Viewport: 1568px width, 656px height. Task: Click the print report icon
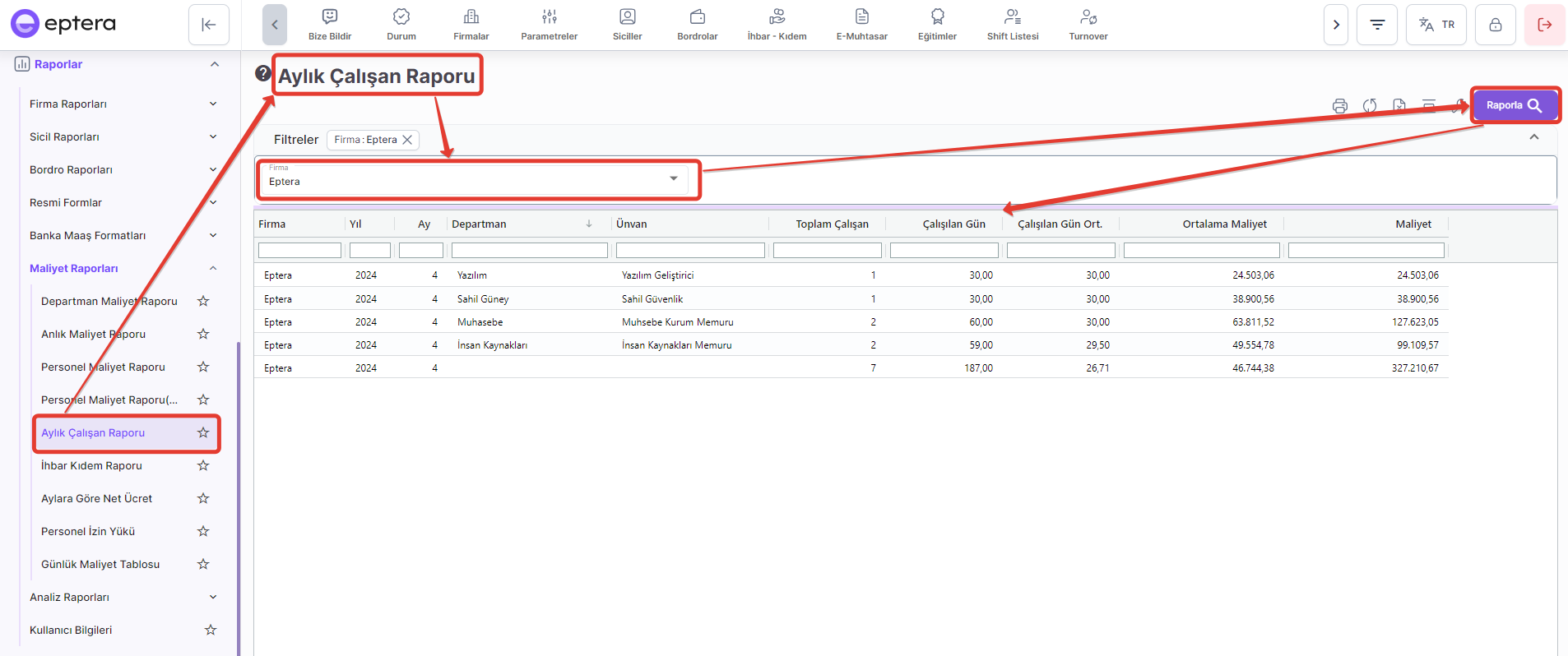[x=1340, y=106]
